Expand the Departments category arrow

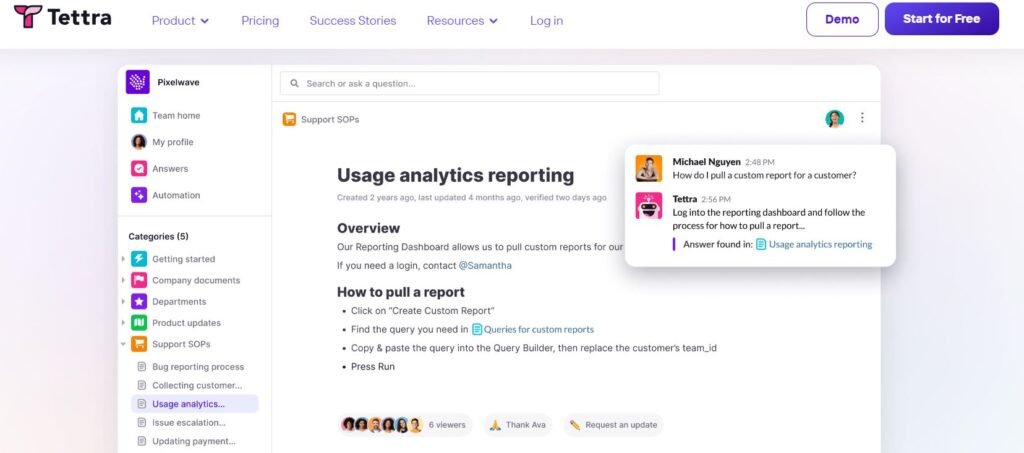(123, 302)
